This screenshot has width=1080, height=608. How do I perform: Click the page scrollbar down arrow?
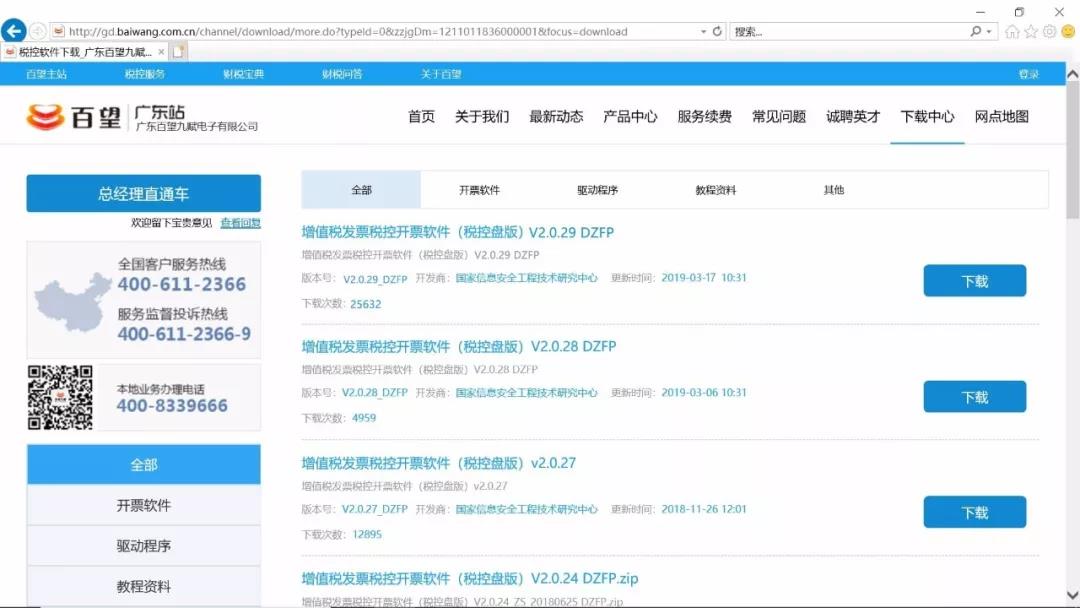pyautogui.click(x=1072, y=594)
